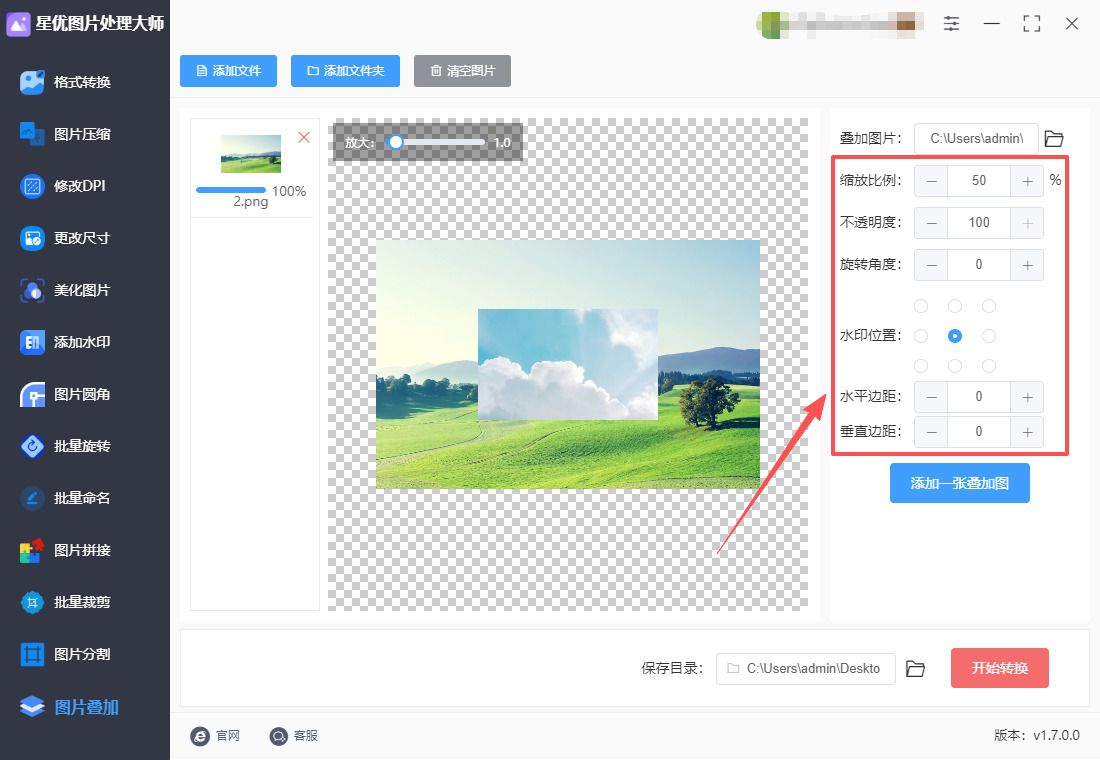Screen dimensions: 1100x760
Task: Click the 不透明度 value field showing 100
Action: (979, 223)
